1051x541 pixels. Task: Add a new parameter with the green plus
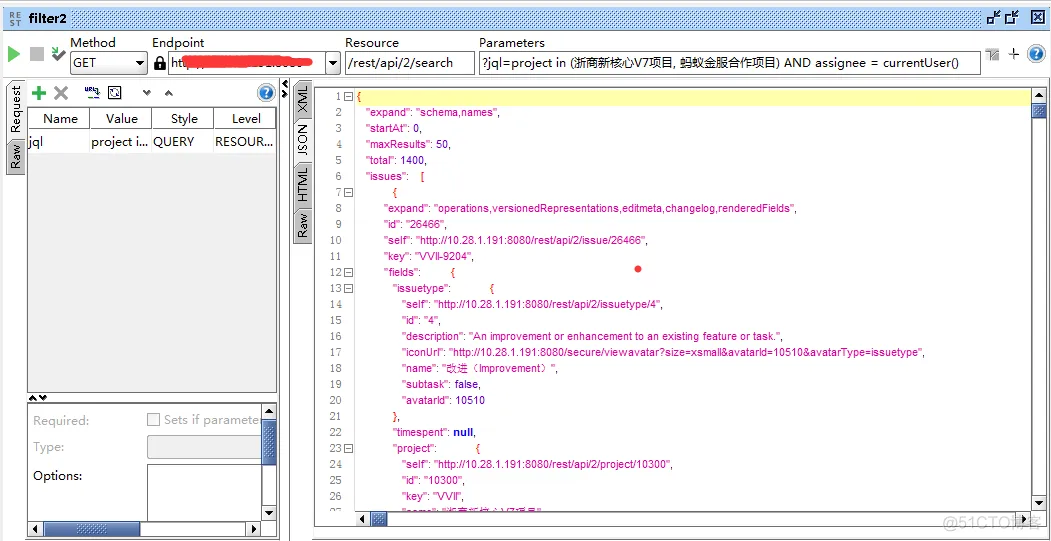[x=39, y=93]
